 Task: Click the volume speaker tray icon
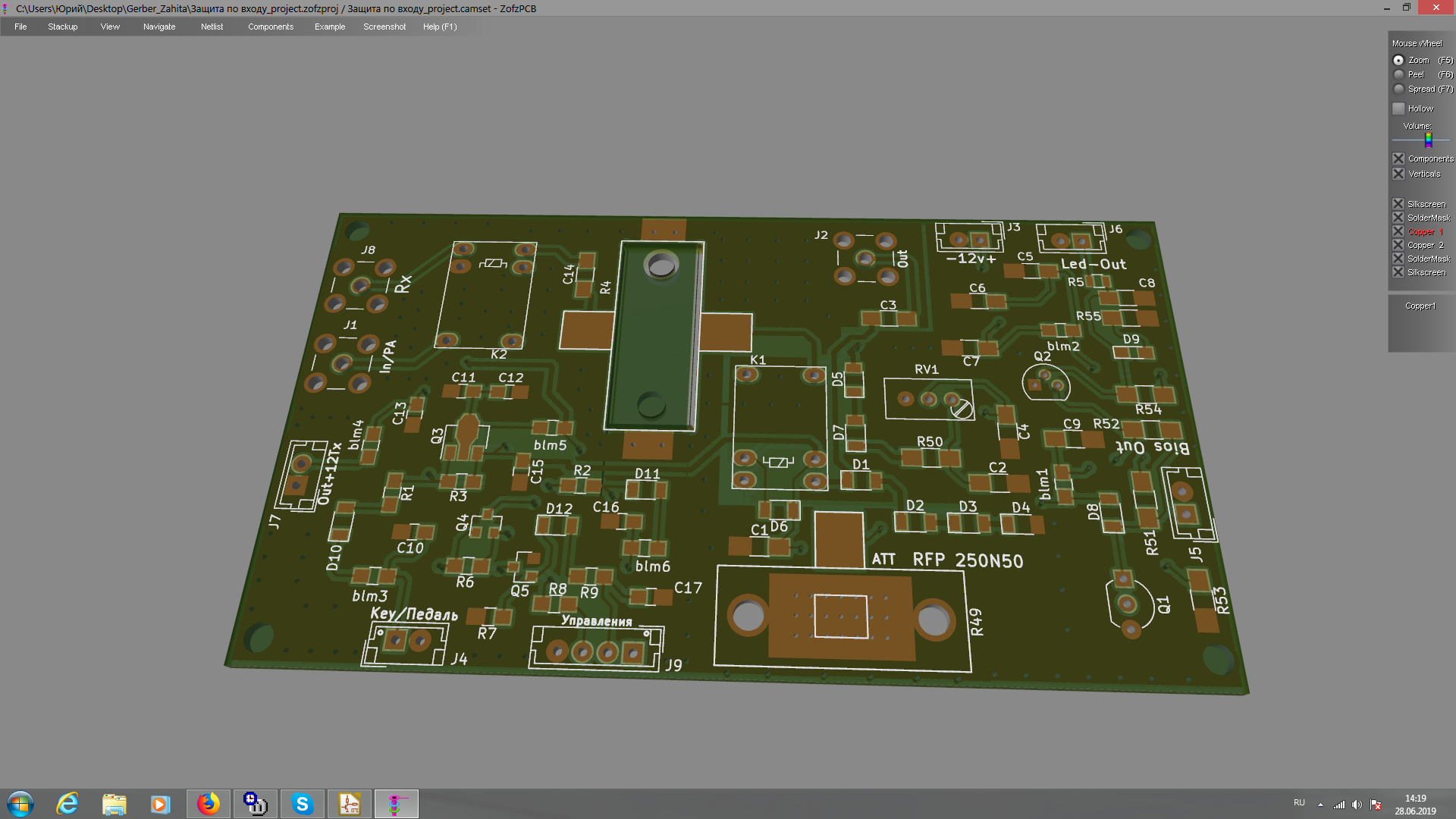coord(1357,805)
